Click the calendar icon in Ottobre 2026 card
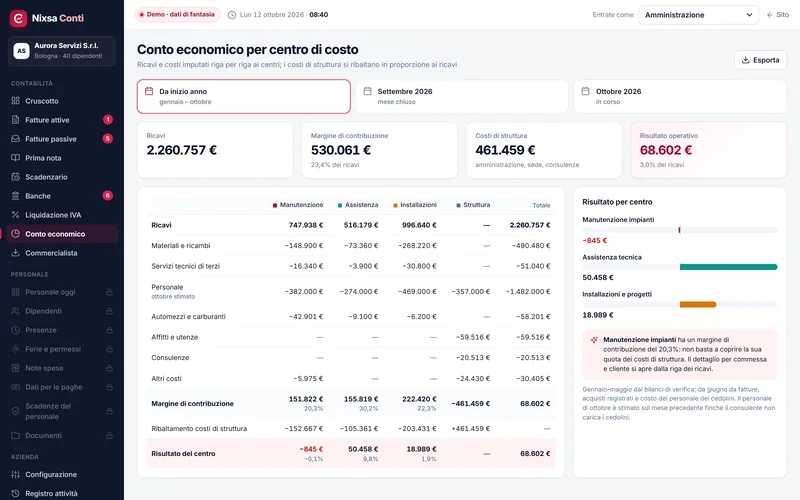The image size is (800, 500). coord(586,91)
